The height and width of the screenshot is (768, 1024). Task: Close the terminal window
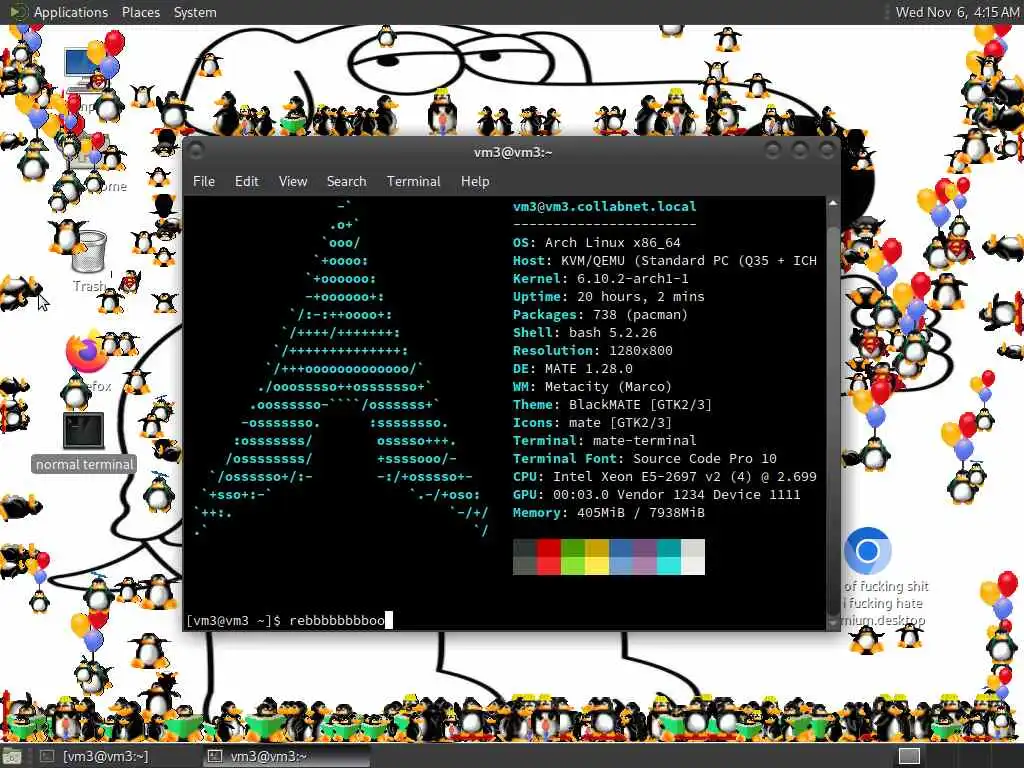(827, 152)
